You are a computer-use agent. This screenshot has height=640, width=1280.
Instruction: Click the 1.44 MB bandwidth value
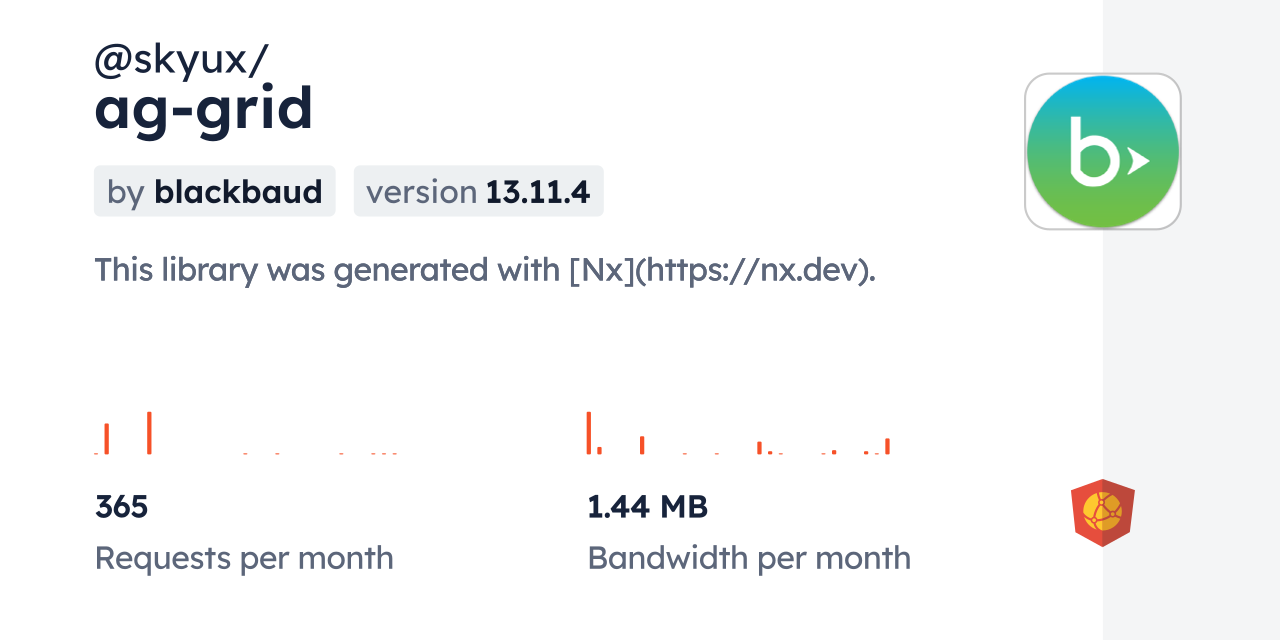tap(647, 507)
